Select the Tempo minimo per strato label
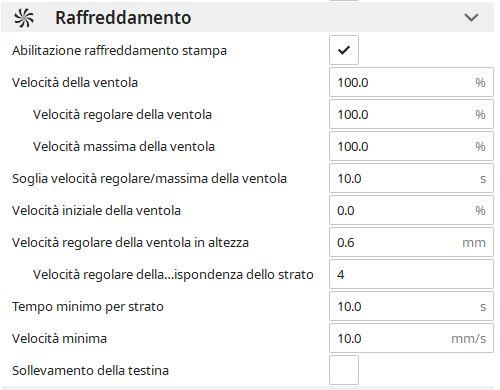Viewport: 500px width, 390px height. pyautogui.click(x=88, y=307)
